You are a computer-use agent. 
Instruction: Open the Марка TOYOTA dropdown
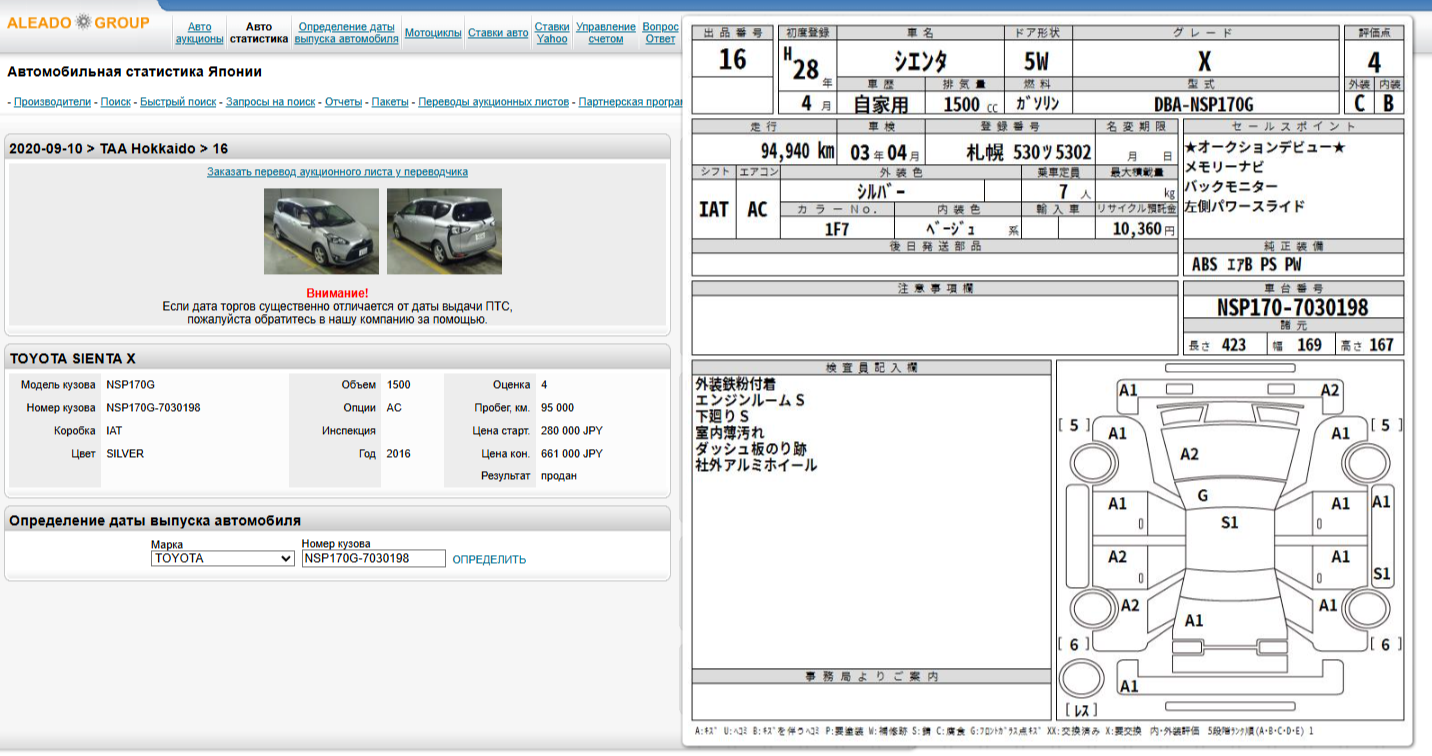coord(223,558)
